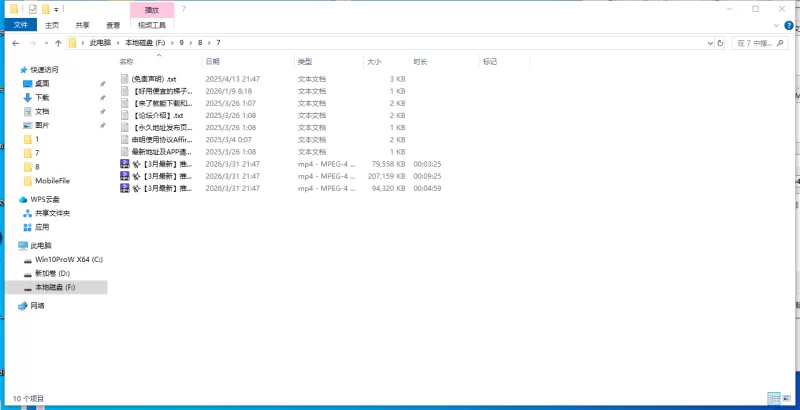Click the properties checkmark icon in title bar
Screen dimensions: 800x410
33,9
